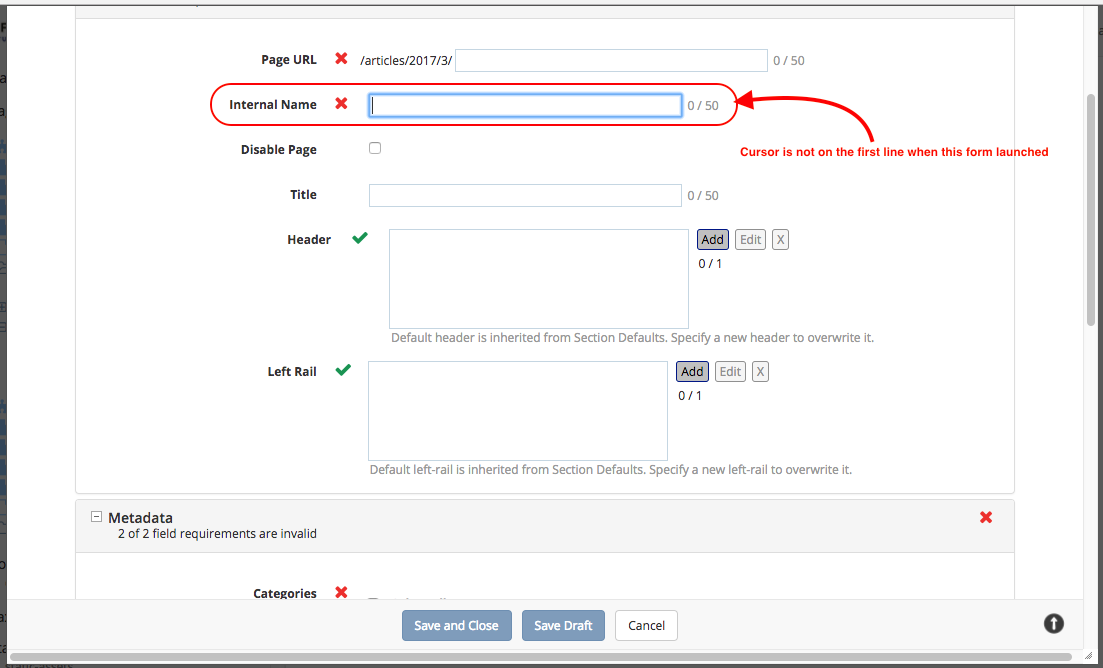This screenshot has width=1103, height=668.
Task: Click inside the Title input field
Action: click(524, 194)
